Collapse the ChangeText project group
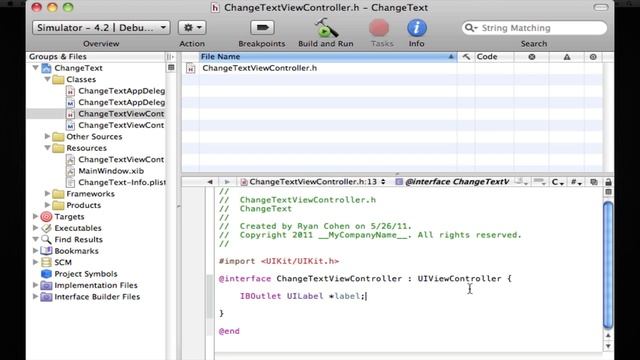Screen dimensions: 640x360 point(36,68)
